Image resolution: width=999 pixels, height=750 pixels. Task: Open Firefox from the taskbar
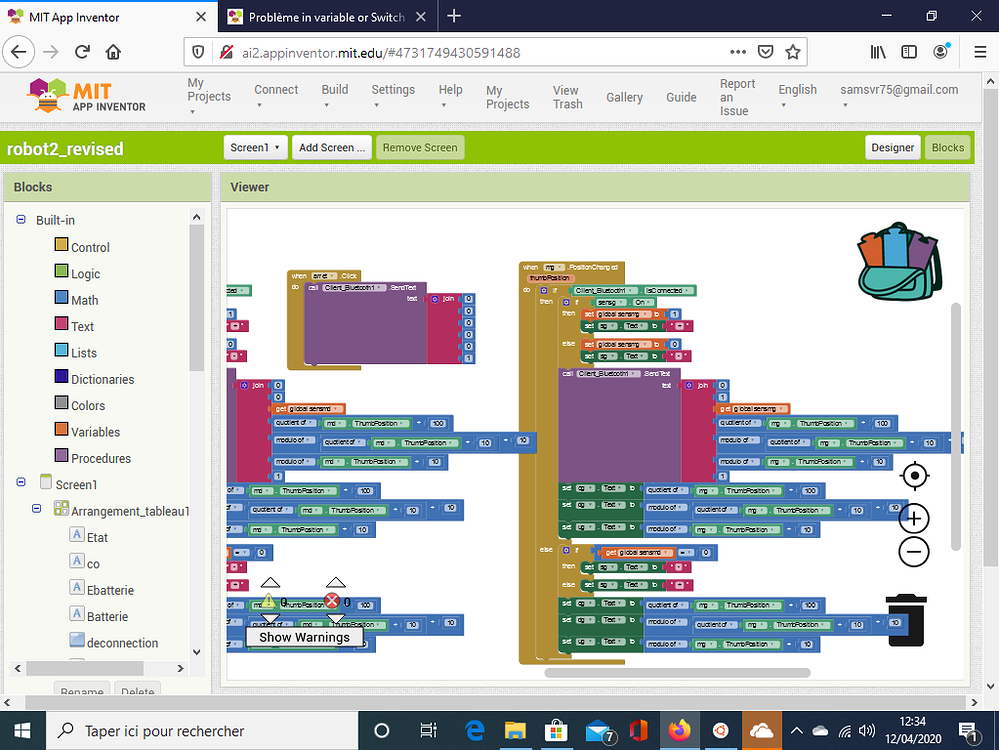[x=680, y=731]
